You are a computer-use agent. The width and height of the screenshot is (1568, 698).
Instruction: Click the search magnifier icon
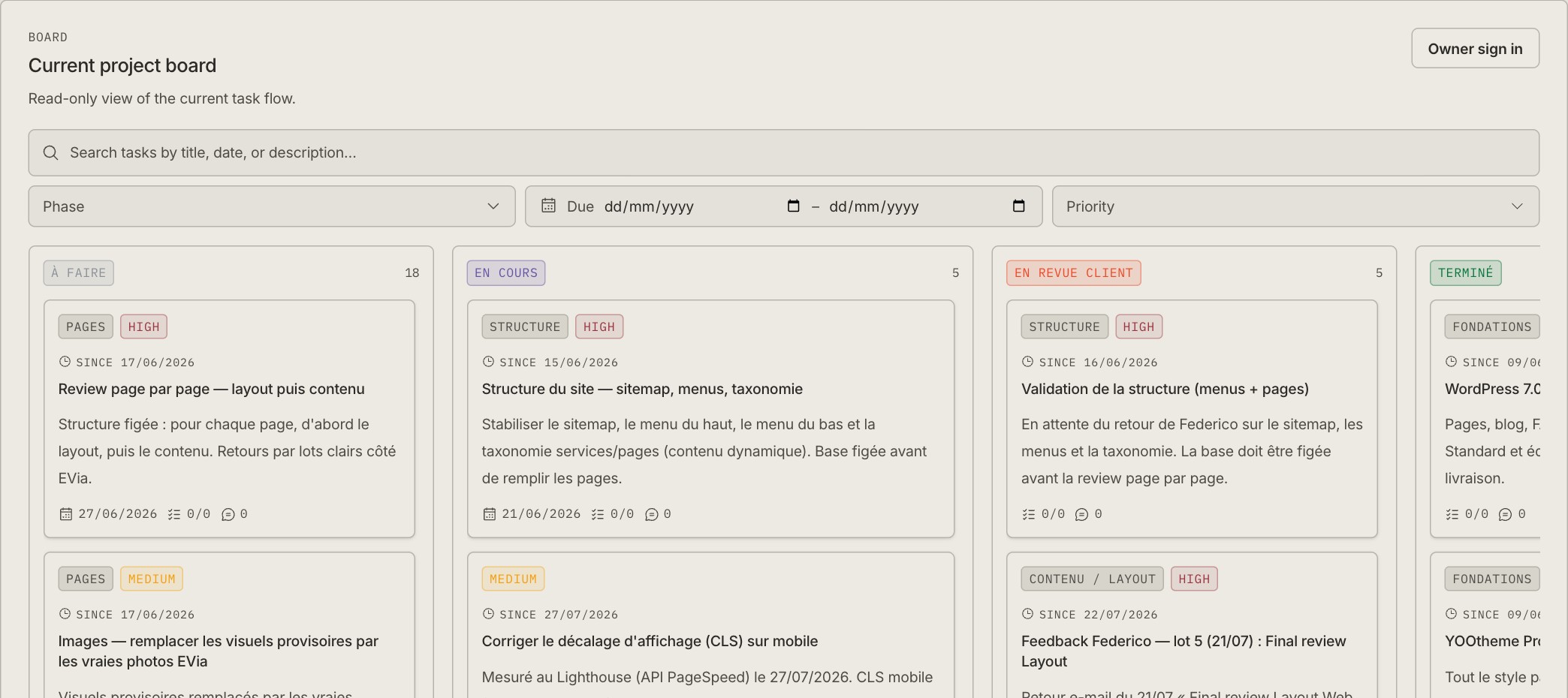(50, 153)
